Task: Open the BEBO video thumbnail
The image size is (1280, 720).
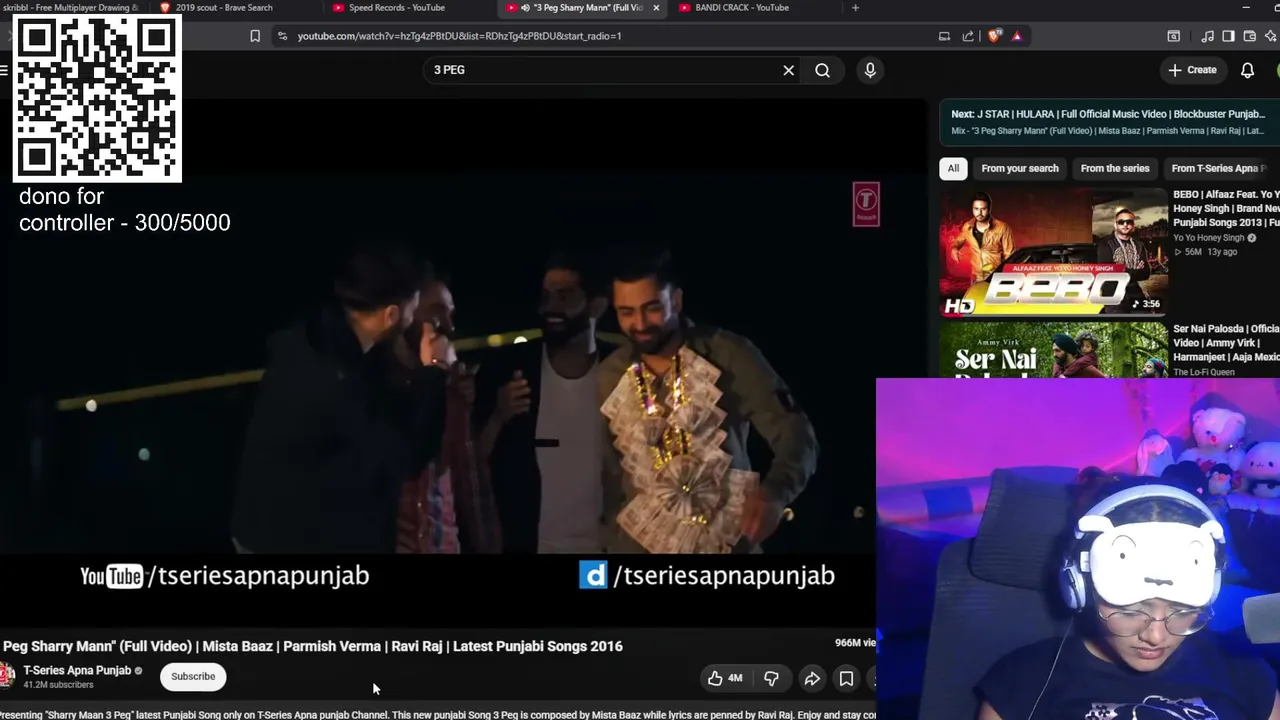Action: click(1054, 252)
